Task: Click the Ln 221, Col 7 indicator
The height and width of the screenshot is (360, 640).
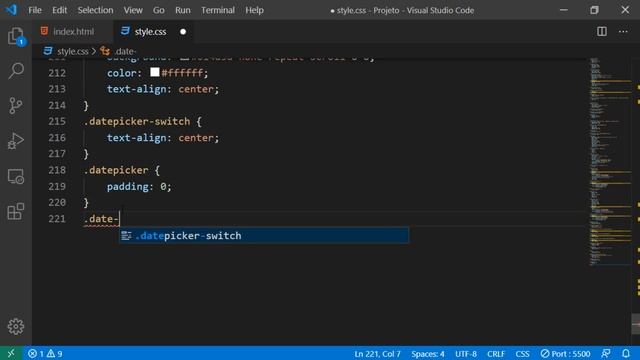Action: [377, 353]
